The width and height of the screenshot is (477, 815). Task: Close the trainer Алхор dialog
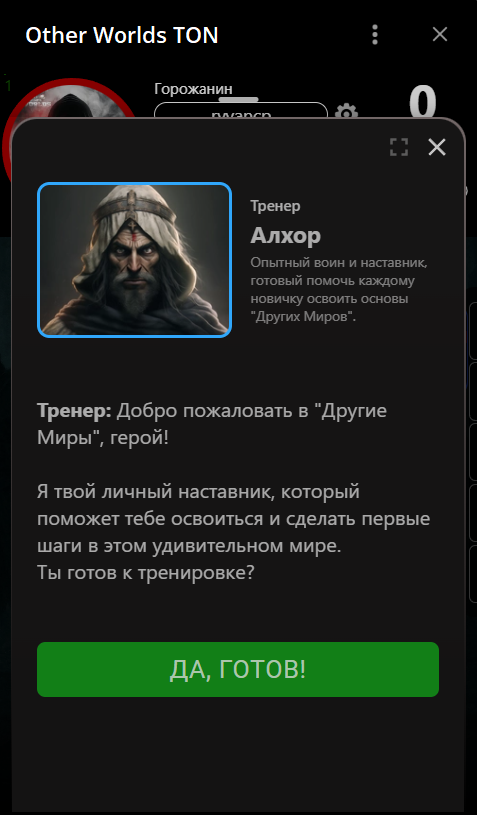[436, 147]
